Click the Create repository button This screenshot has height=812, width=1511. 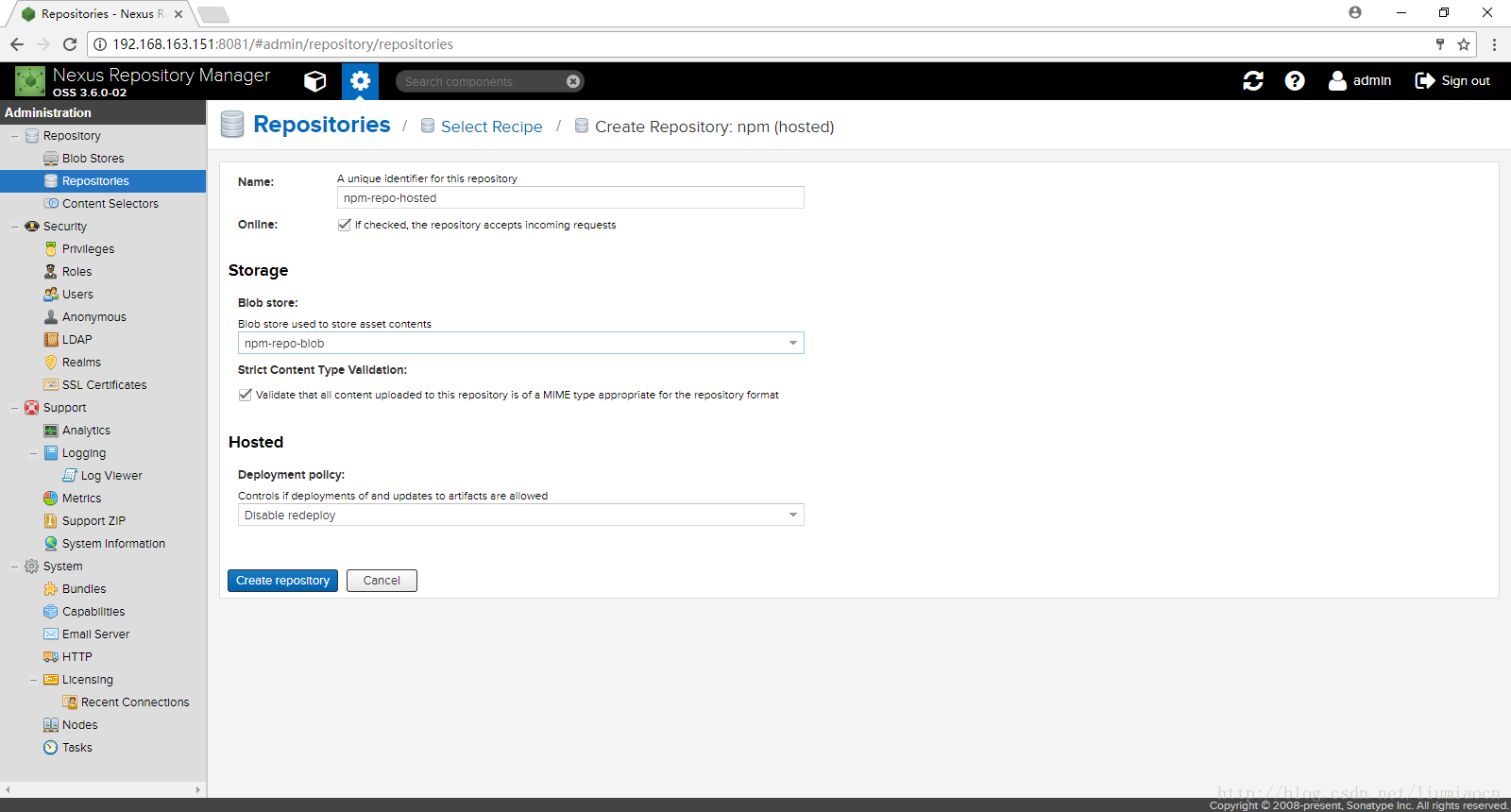282,581
